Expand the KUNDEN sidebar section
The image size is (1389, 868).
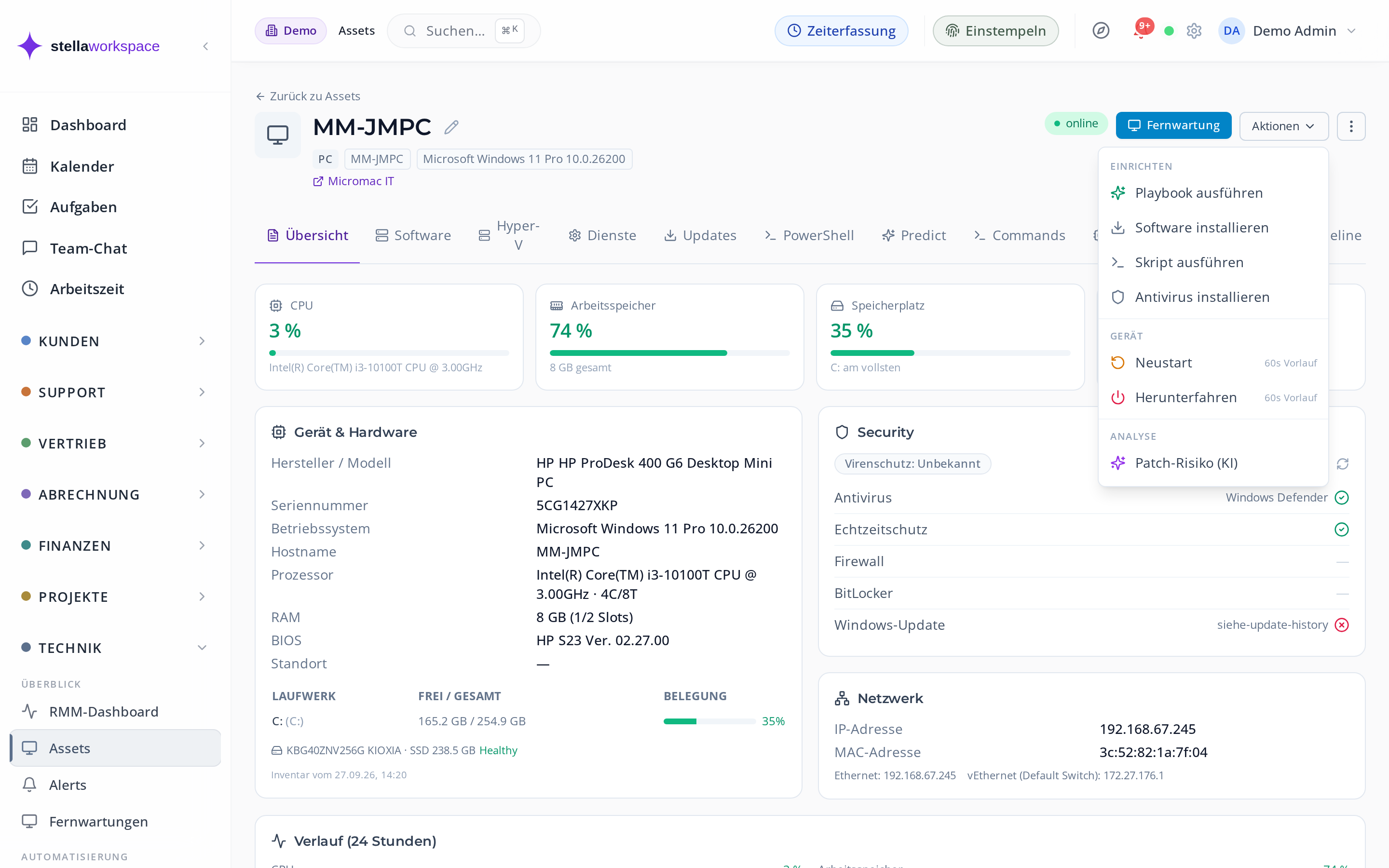pyautogui.click(x=115, y=341)
